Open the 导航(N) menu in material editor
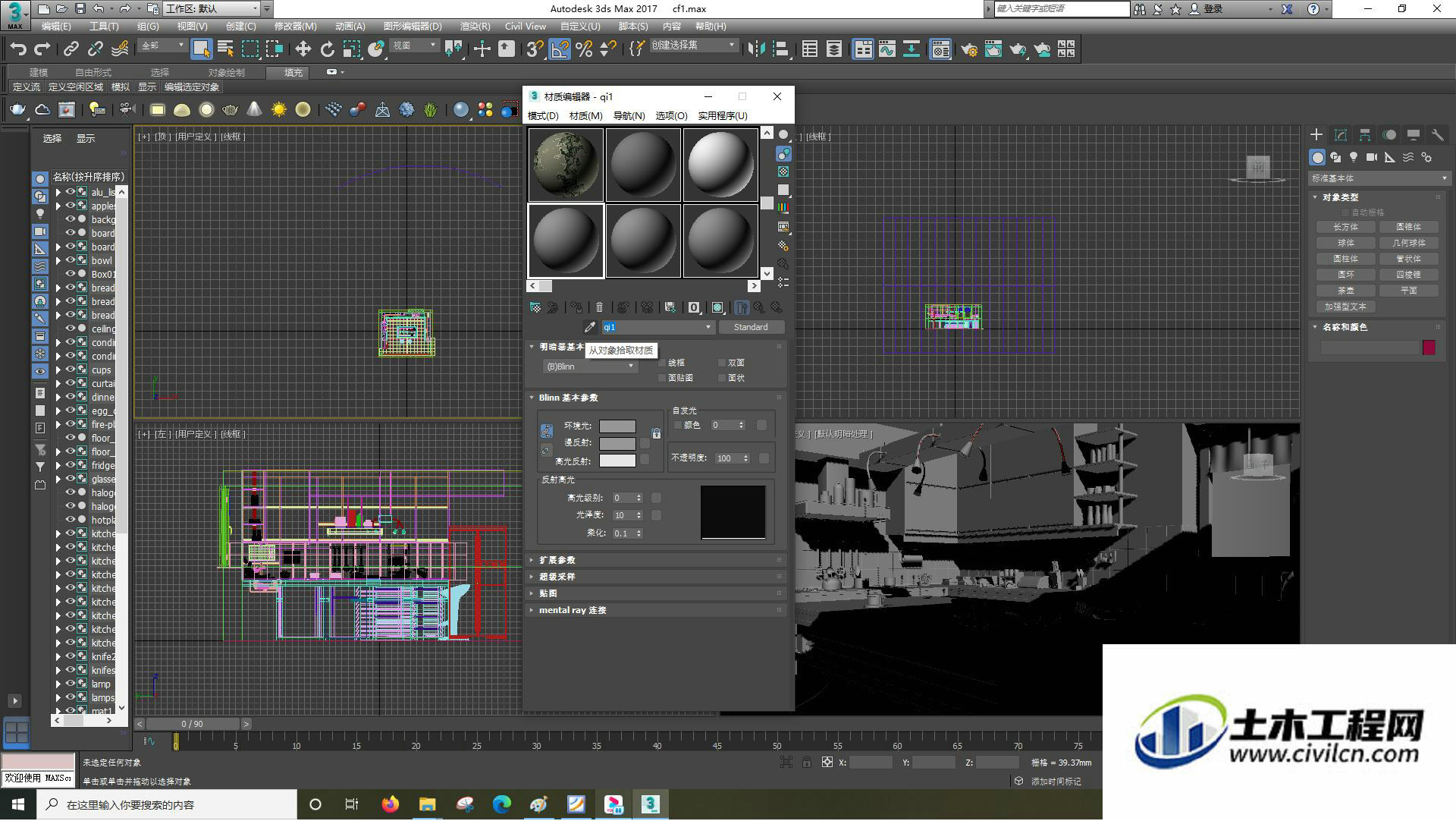This screenshot has height=821, width=1456. (629, 116)
